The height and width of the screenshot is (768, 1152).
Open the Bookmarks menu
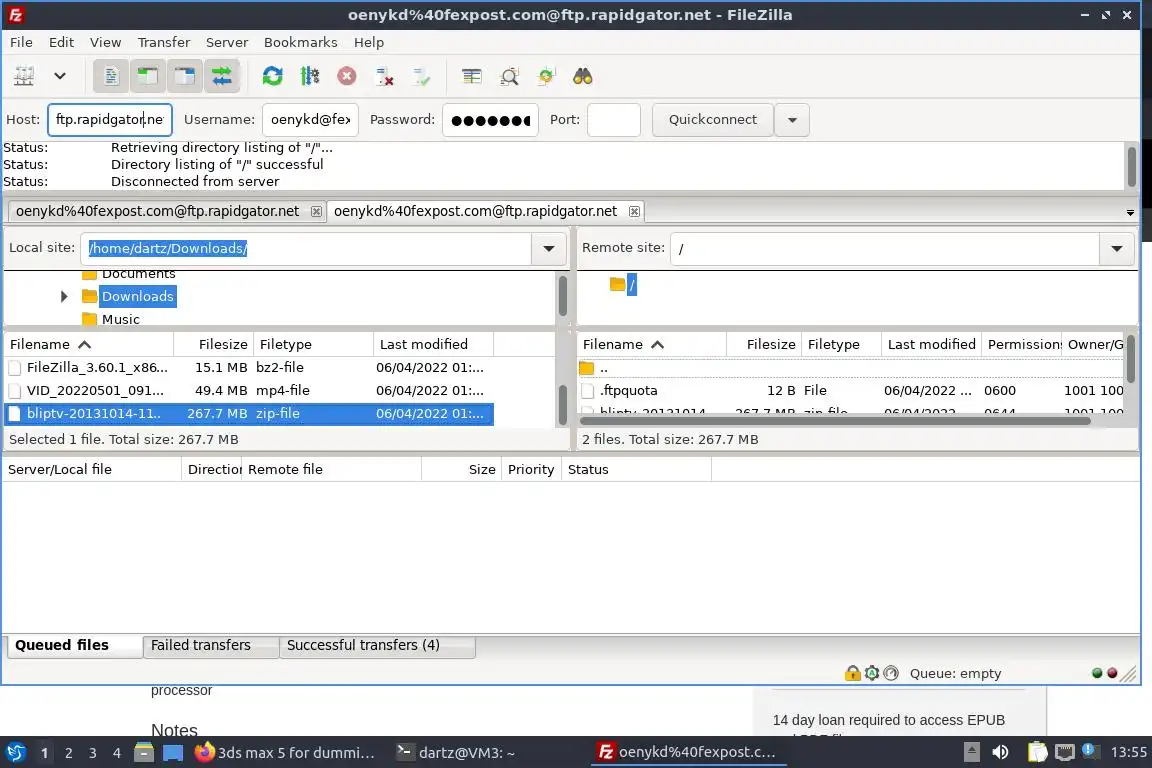pyautogui.click(x=300, y=42)
